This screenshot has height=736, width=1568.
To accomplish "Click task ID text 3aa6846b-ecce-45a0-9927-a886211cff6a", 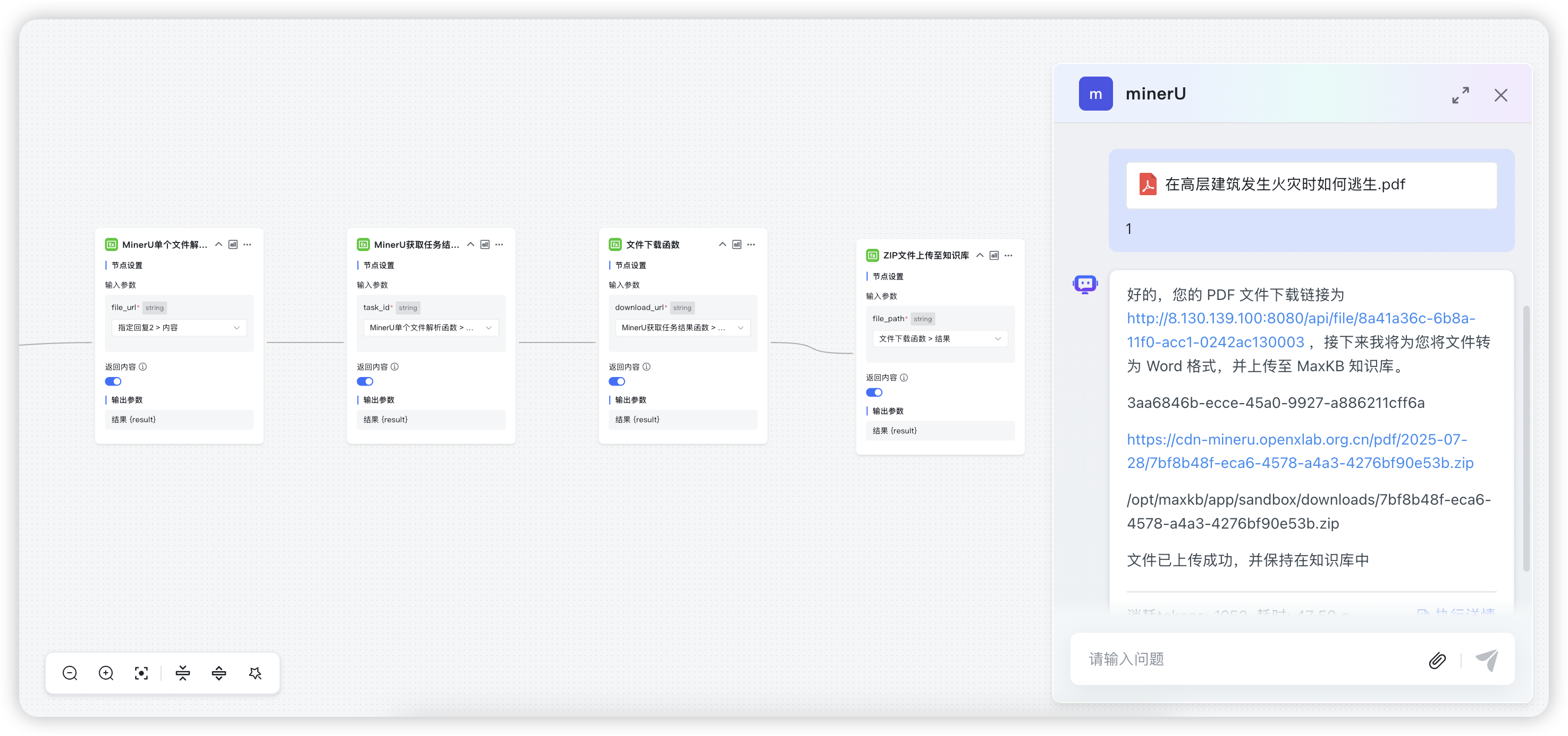I will pos(1276,403).
